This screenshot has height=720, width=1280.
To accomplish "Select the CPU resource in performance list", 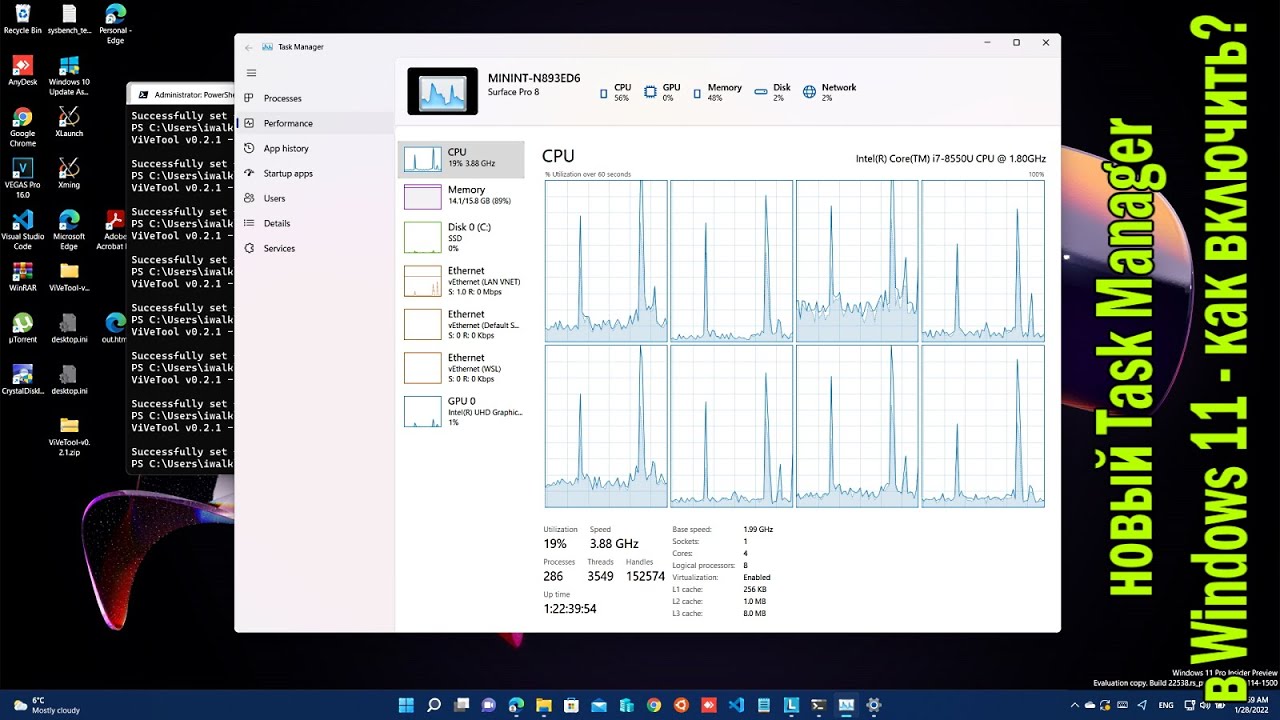I will click(x=461, y=159).
